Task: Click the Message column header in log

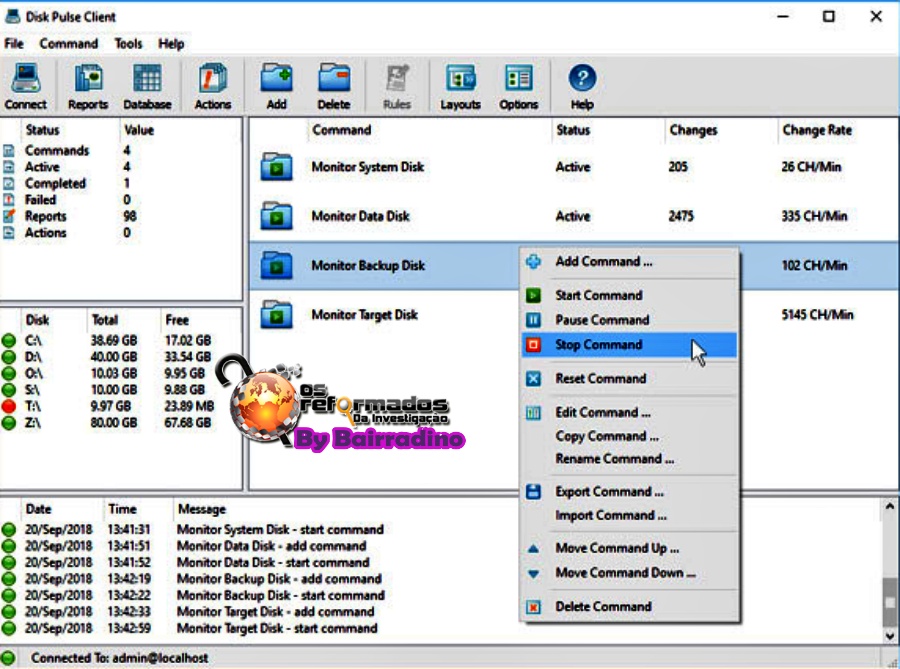Action: (201, 509)
